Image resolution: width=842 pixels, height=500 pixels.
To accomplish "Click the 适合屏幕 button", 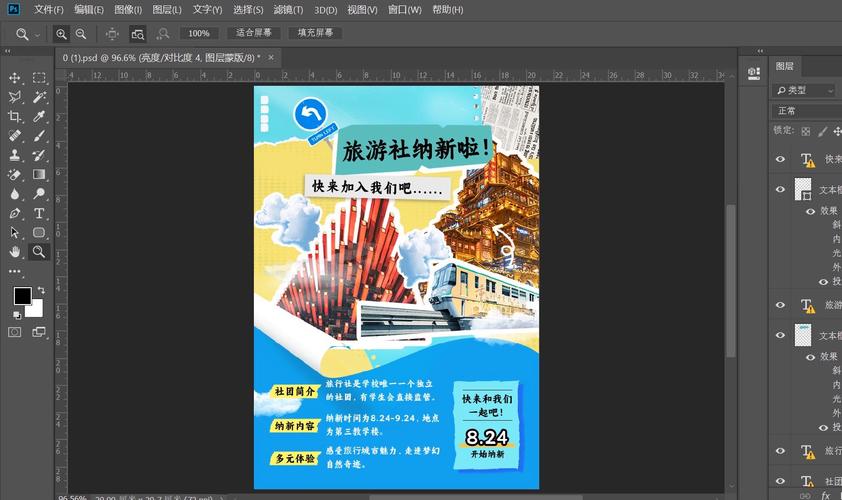I will [254, 33].
